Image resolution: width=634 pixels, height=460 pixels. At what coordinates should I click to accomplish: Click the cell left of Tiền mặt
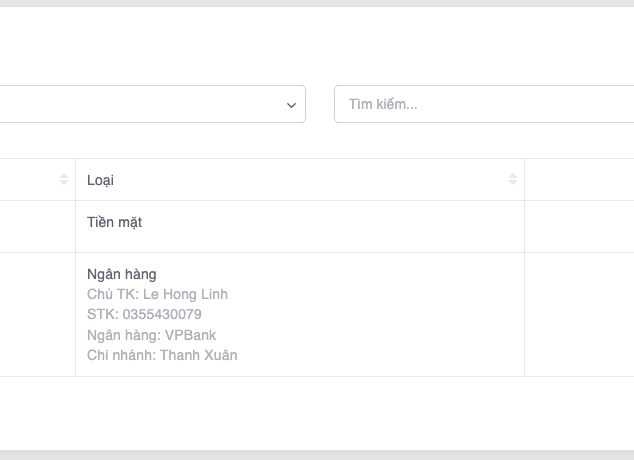tap(37, 226)
